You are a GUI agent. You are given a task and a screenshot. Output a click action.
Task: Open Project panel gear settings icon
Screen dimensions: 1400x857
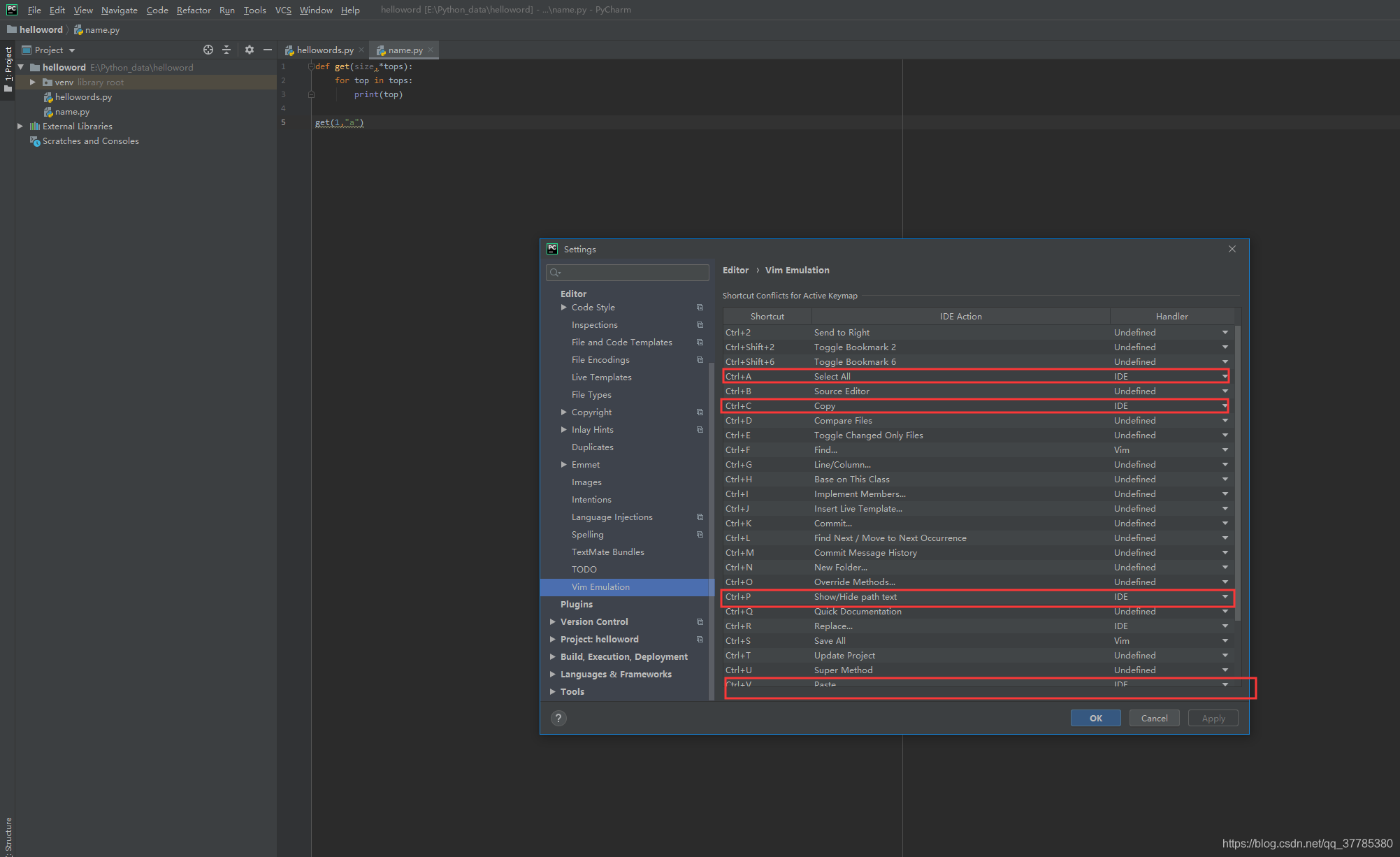(x=250, y=50)
